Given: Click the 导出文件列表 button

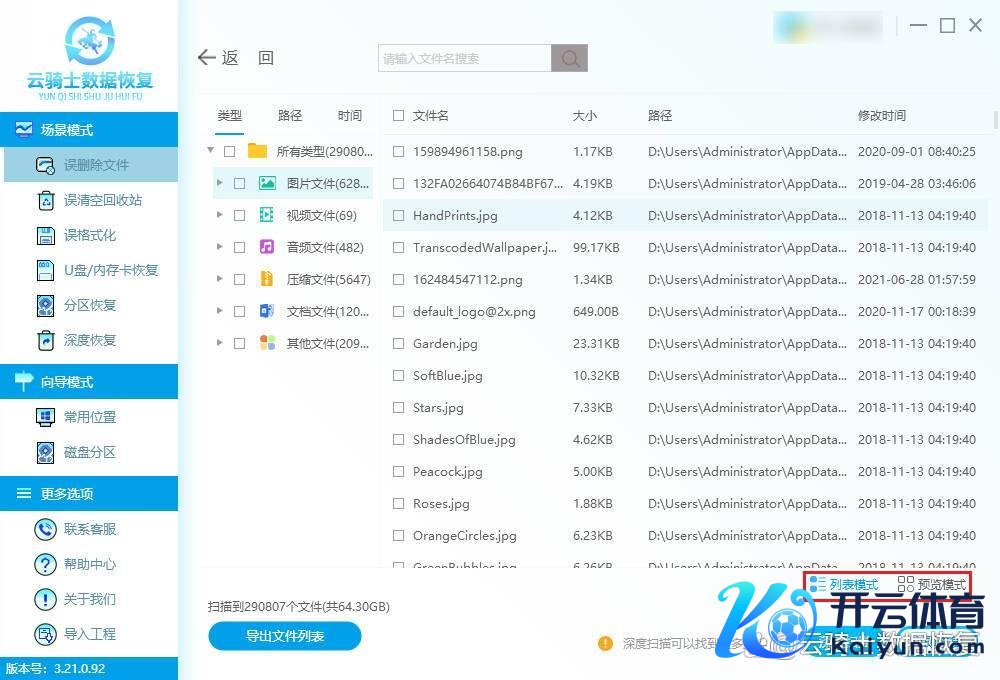Looking at the screenshot, I should [285, 636].
